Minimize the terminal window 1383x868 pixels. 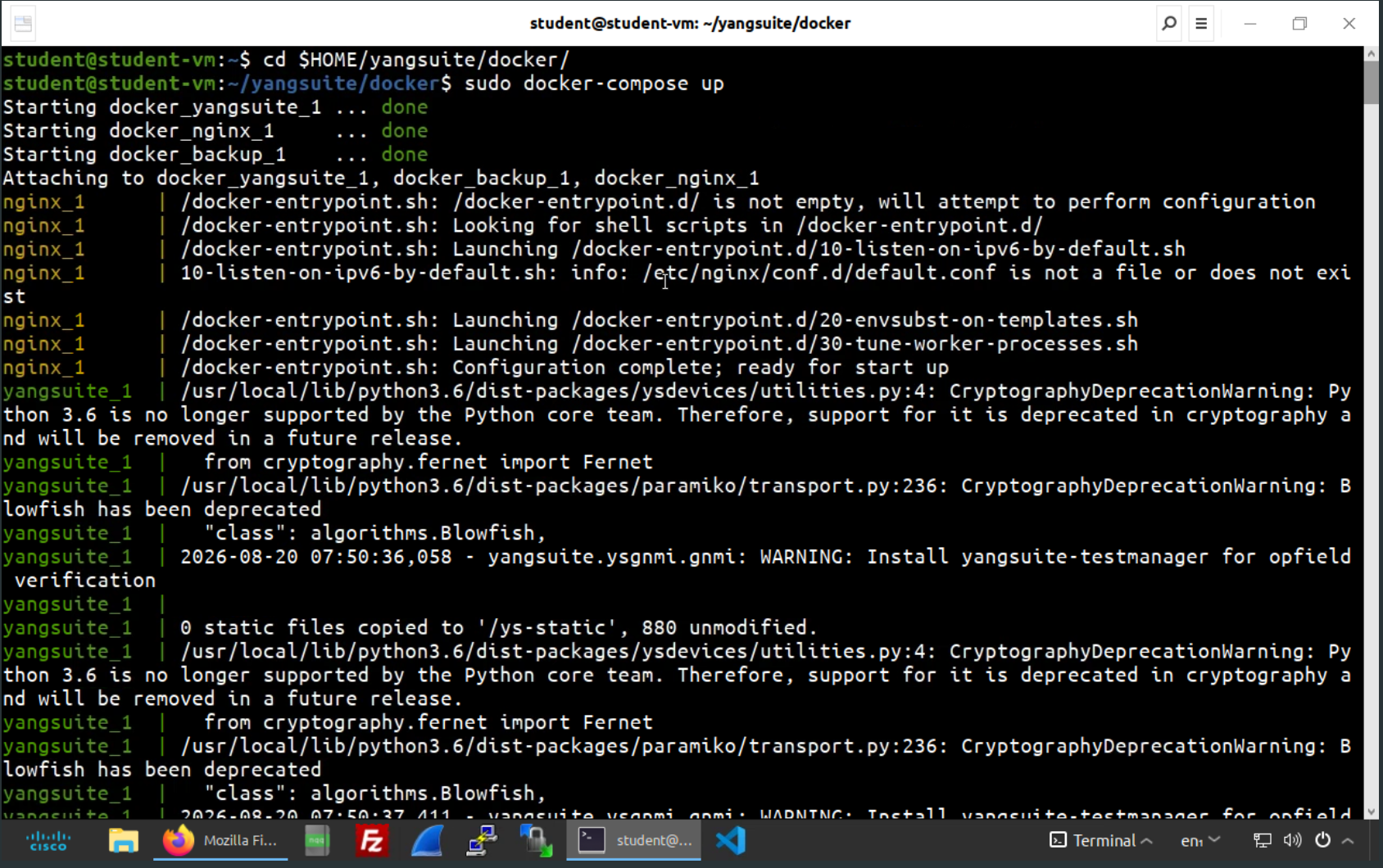[x=1250, y=24]
